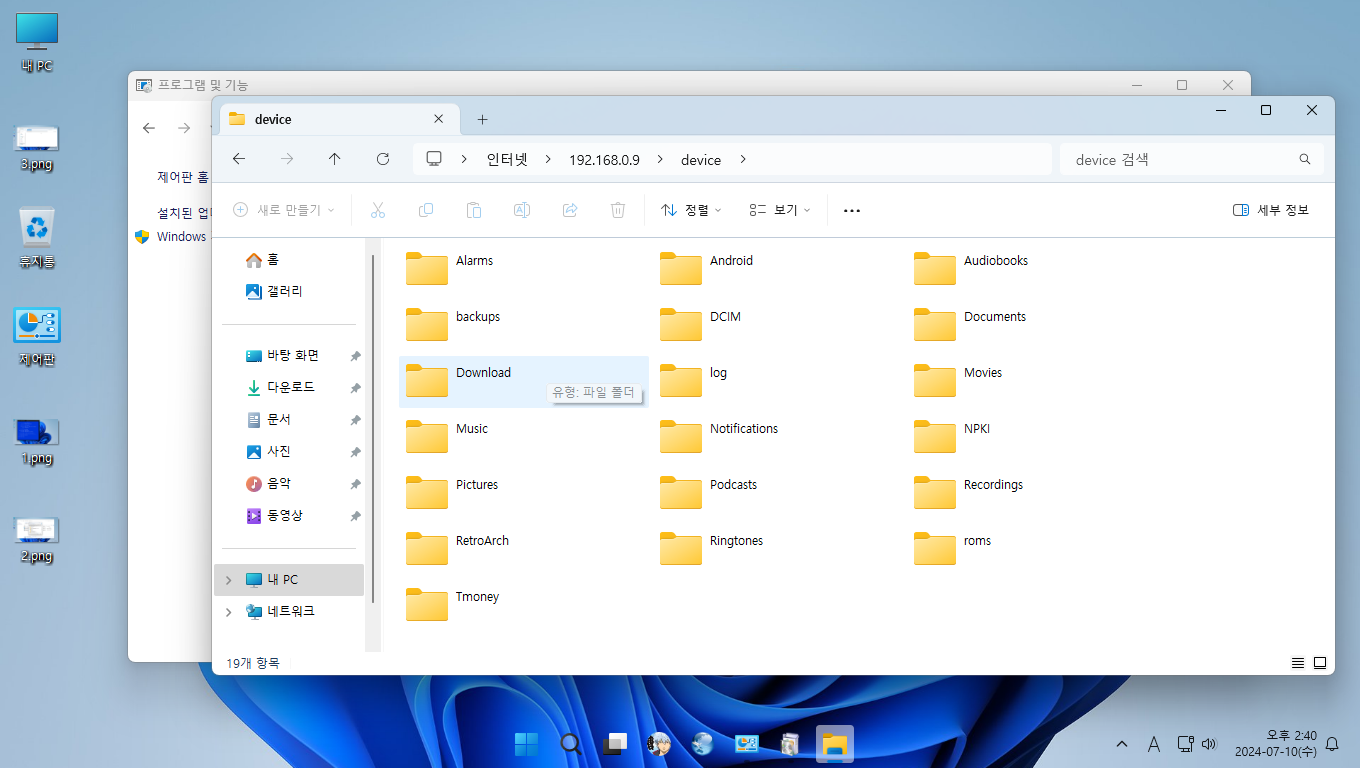Go back in the device Explorer window
1360x768 pixels.
pos(239,159)
